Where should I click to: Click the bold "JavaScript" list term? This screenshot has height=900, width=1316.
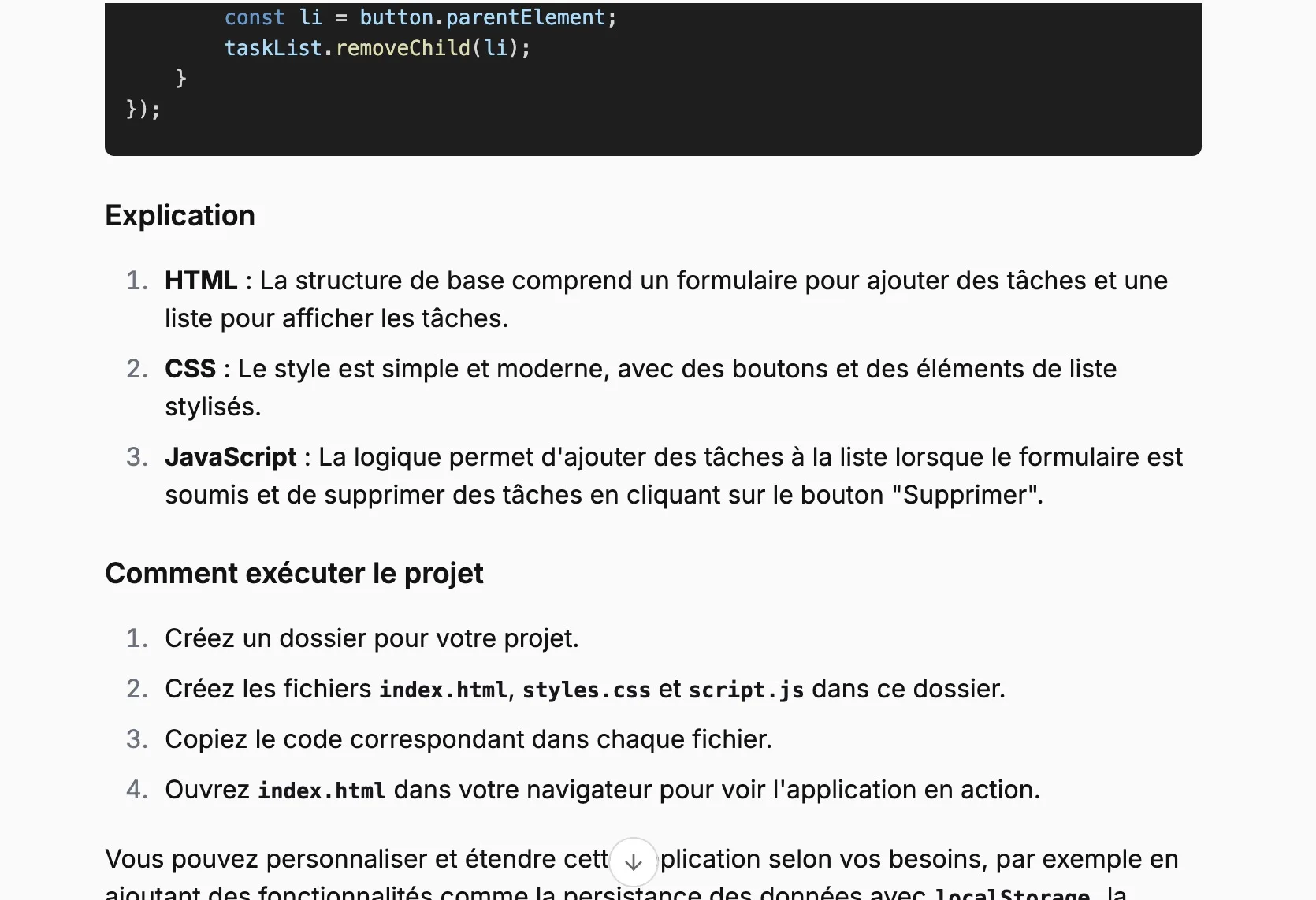pos(230,457)
